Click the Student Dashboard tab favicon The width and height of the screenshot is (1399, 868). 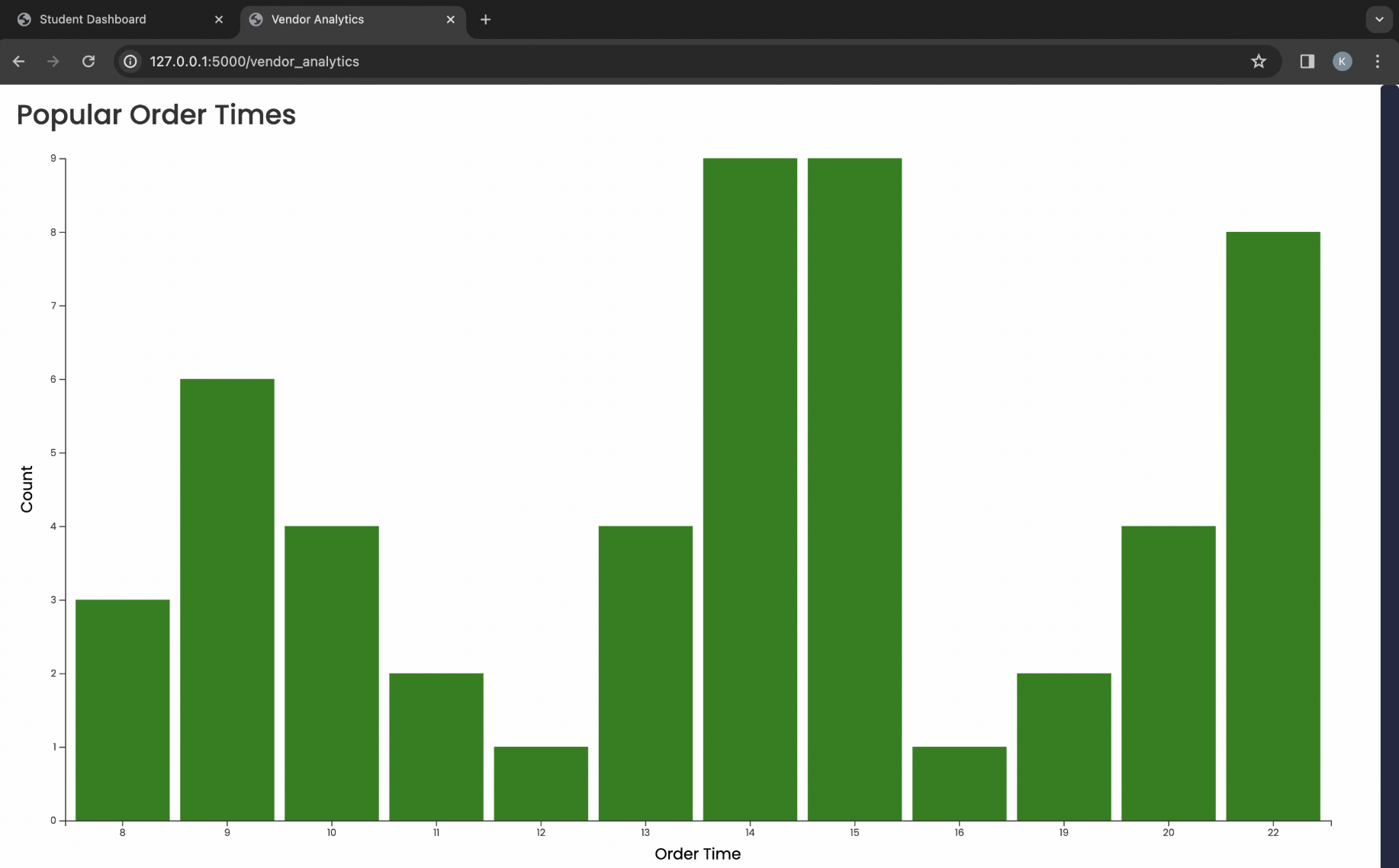(24, 19)
